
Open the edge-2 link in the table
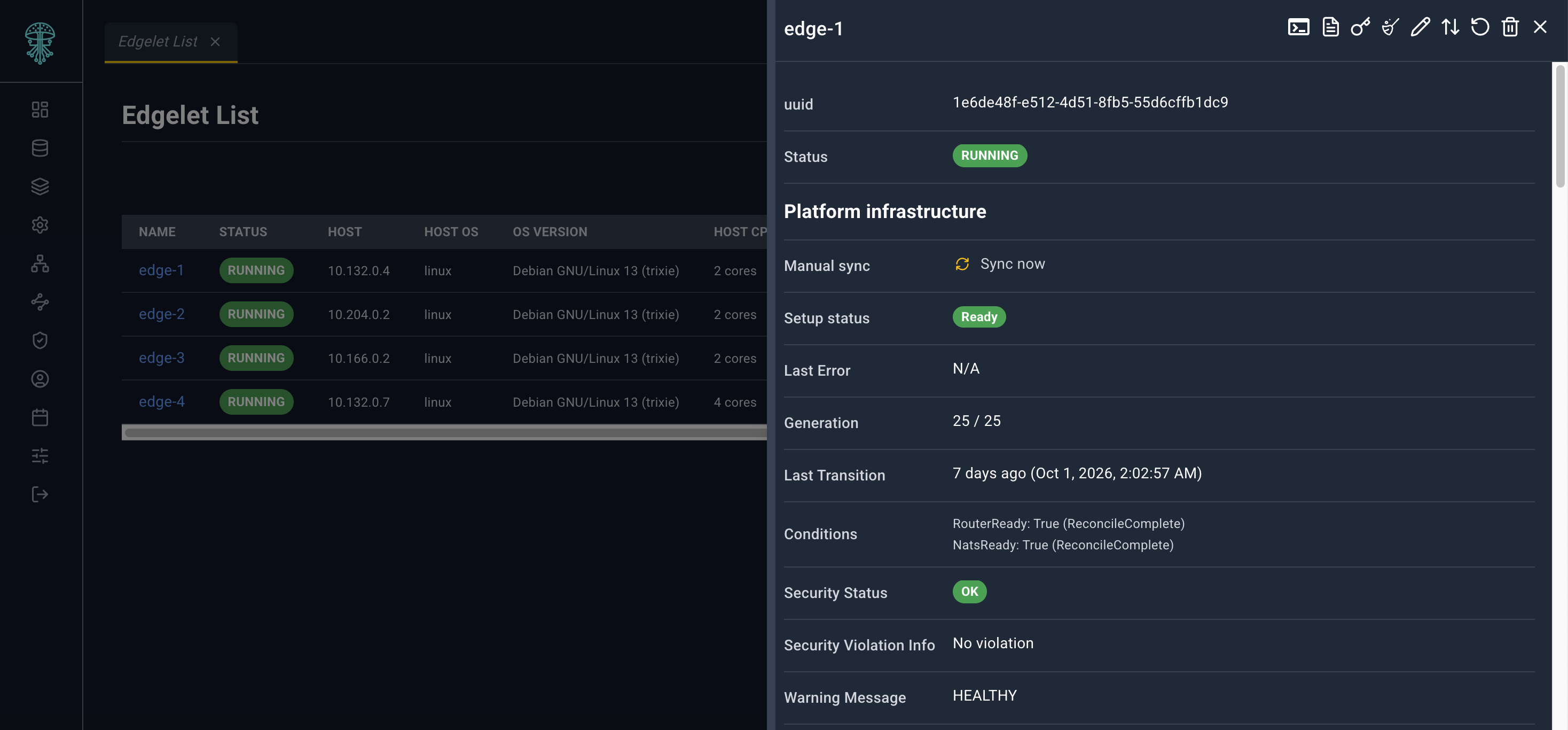click(161, 314)
